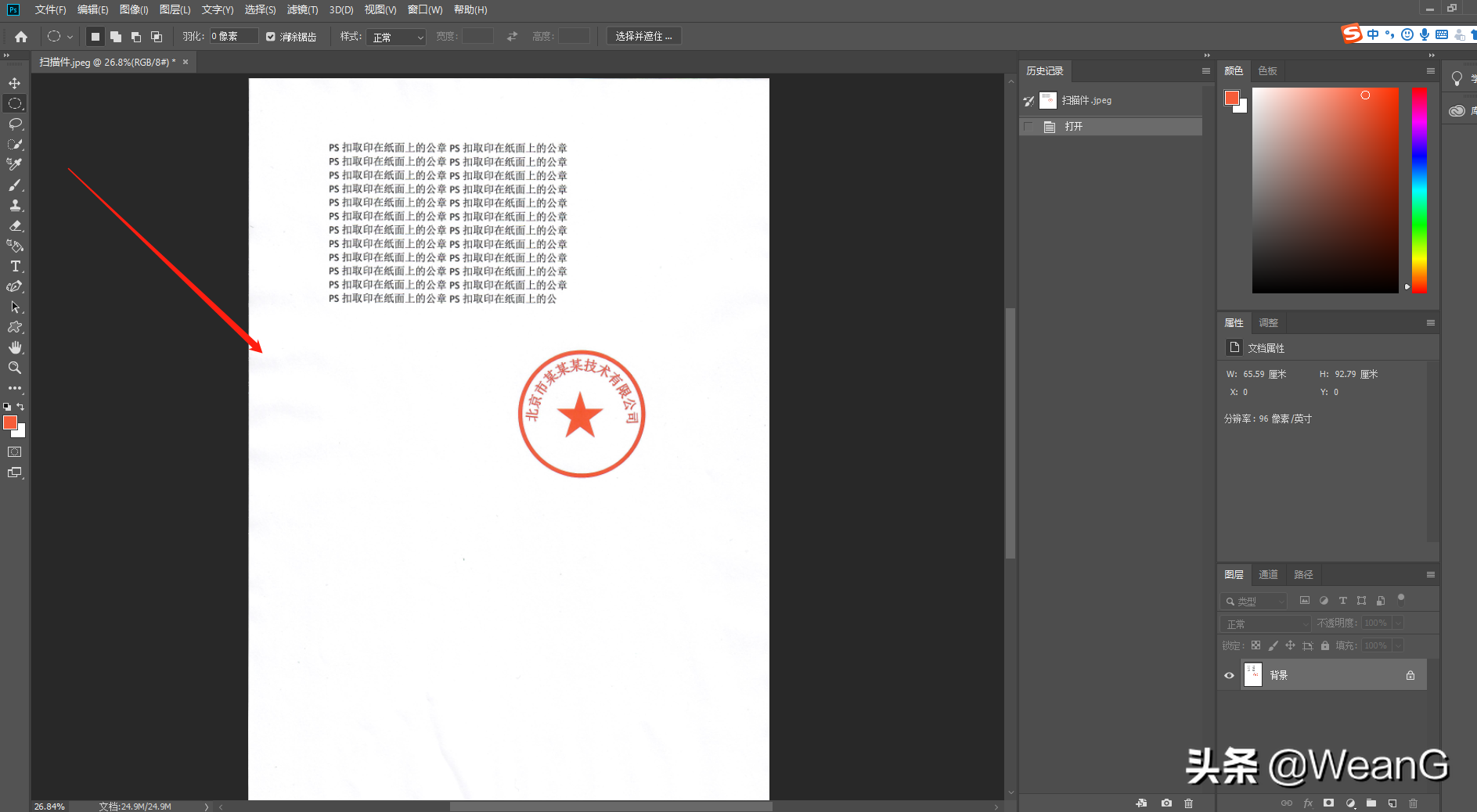Choose Subtract from Selection mode icon
The image size is (1477, 812).
click(x=136, y=37)
